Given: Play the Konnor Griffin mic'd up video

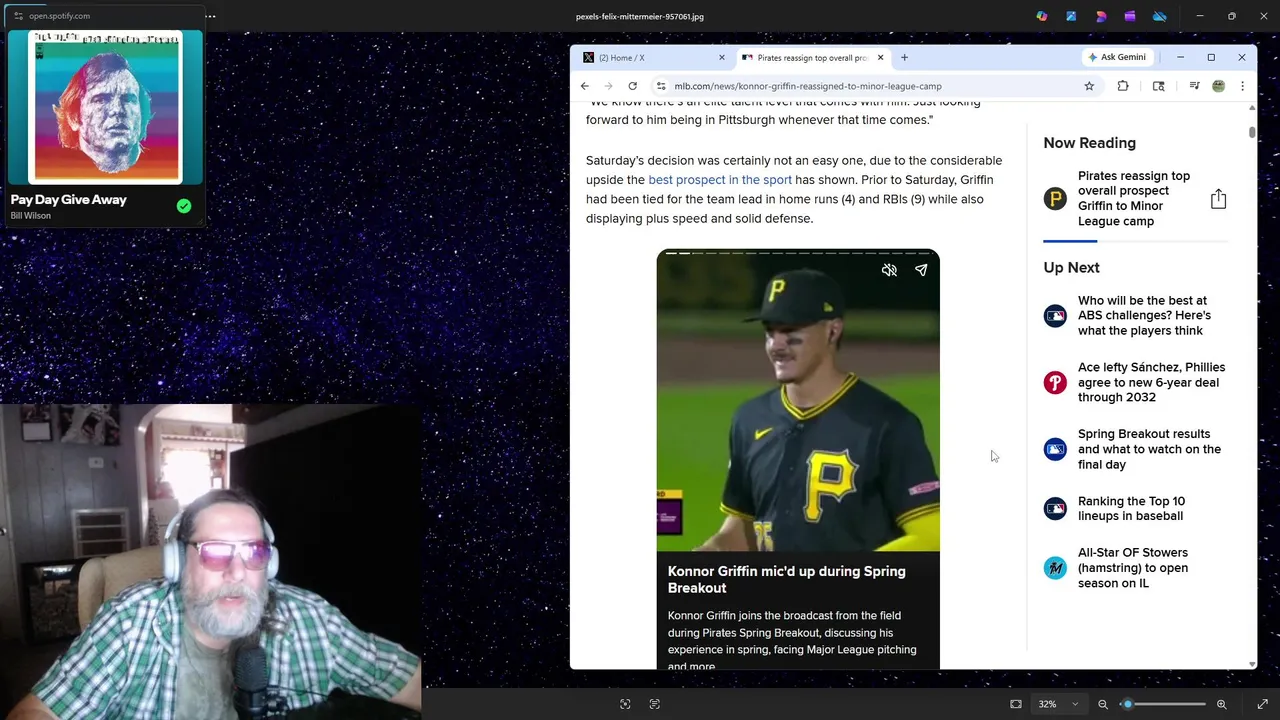Looking at the screenshot, I should (x=798, y=400).
